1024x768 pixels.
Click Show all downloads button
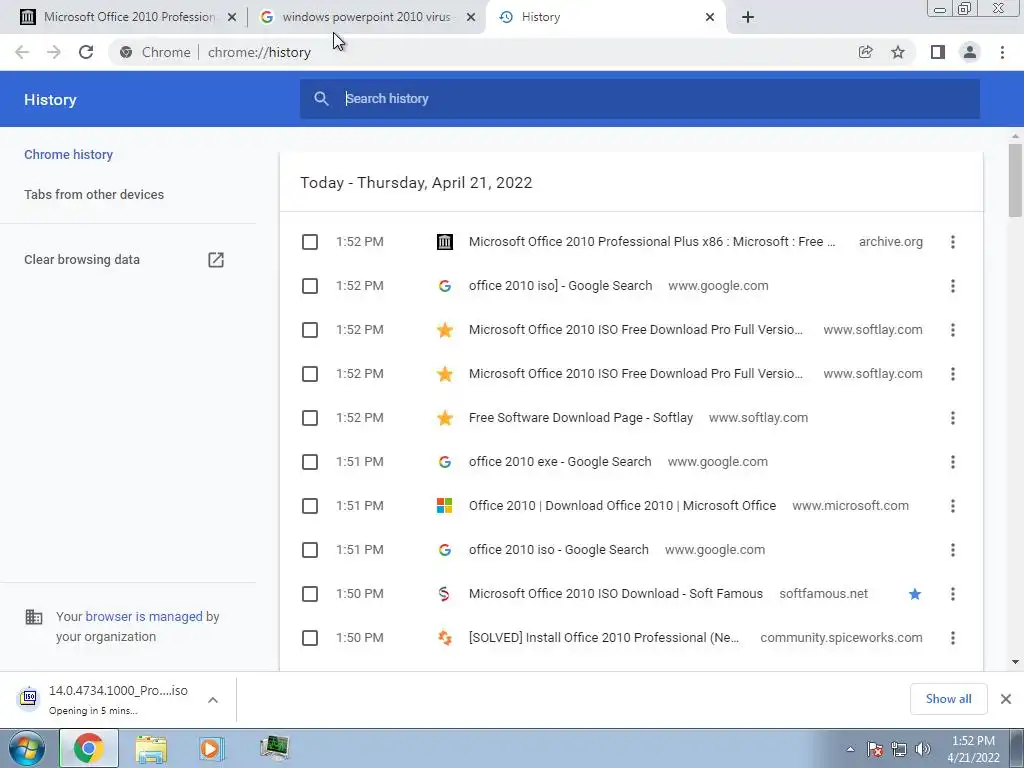coord(948,699)
